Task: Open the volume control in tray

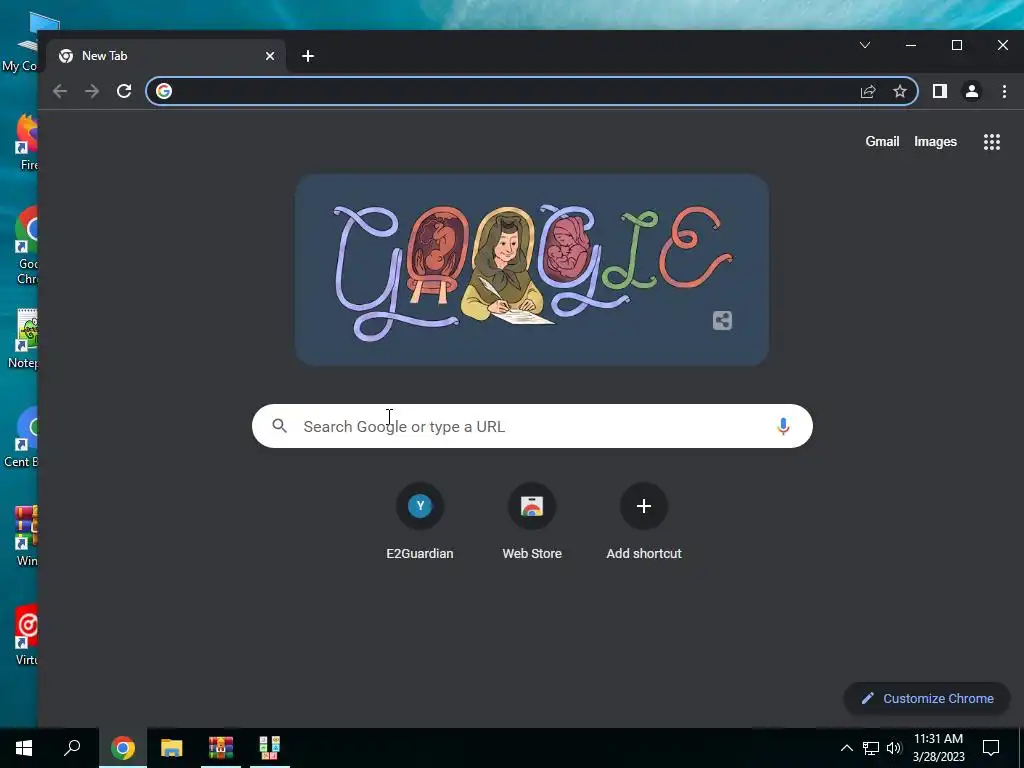Action: click(x=894, y=748)
